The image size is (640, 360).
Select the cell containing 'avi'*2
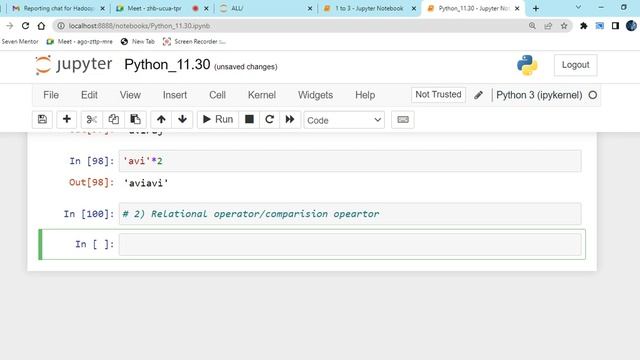(350, 161)
